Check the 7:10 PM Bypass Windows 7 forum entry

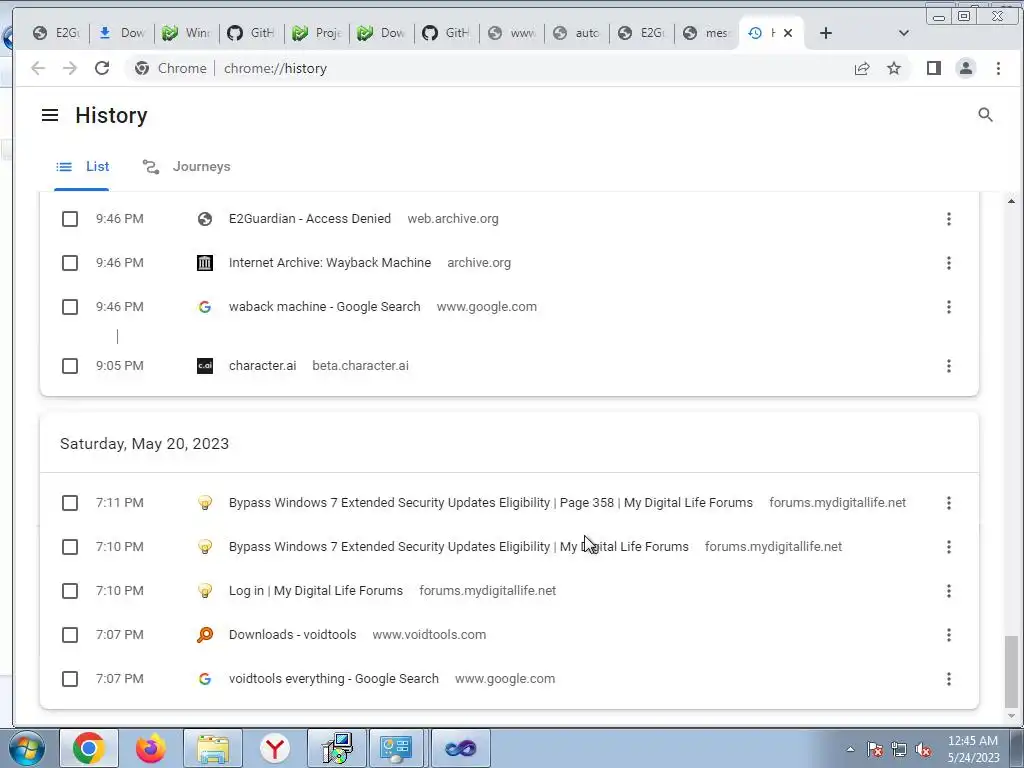[70, 547]
